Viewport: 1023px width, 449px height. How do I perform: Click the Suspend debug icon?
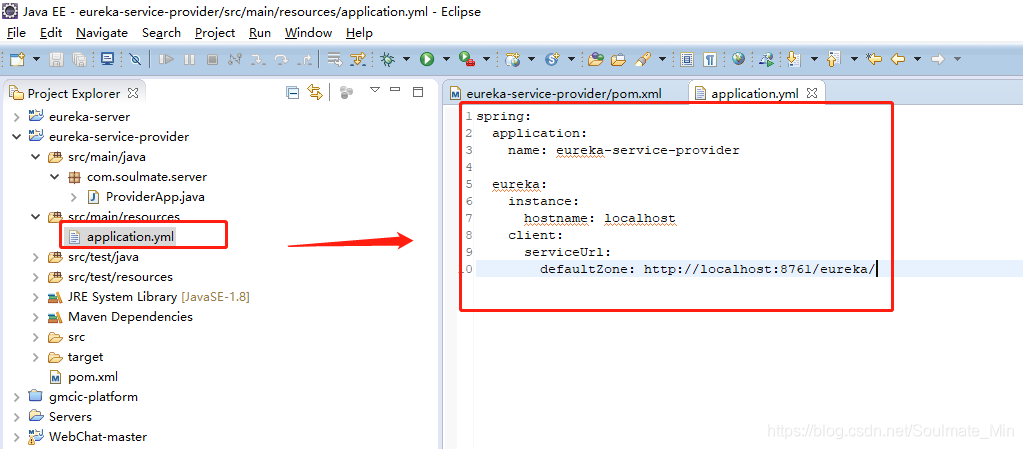pyautogui.click(x=189, y=59)
